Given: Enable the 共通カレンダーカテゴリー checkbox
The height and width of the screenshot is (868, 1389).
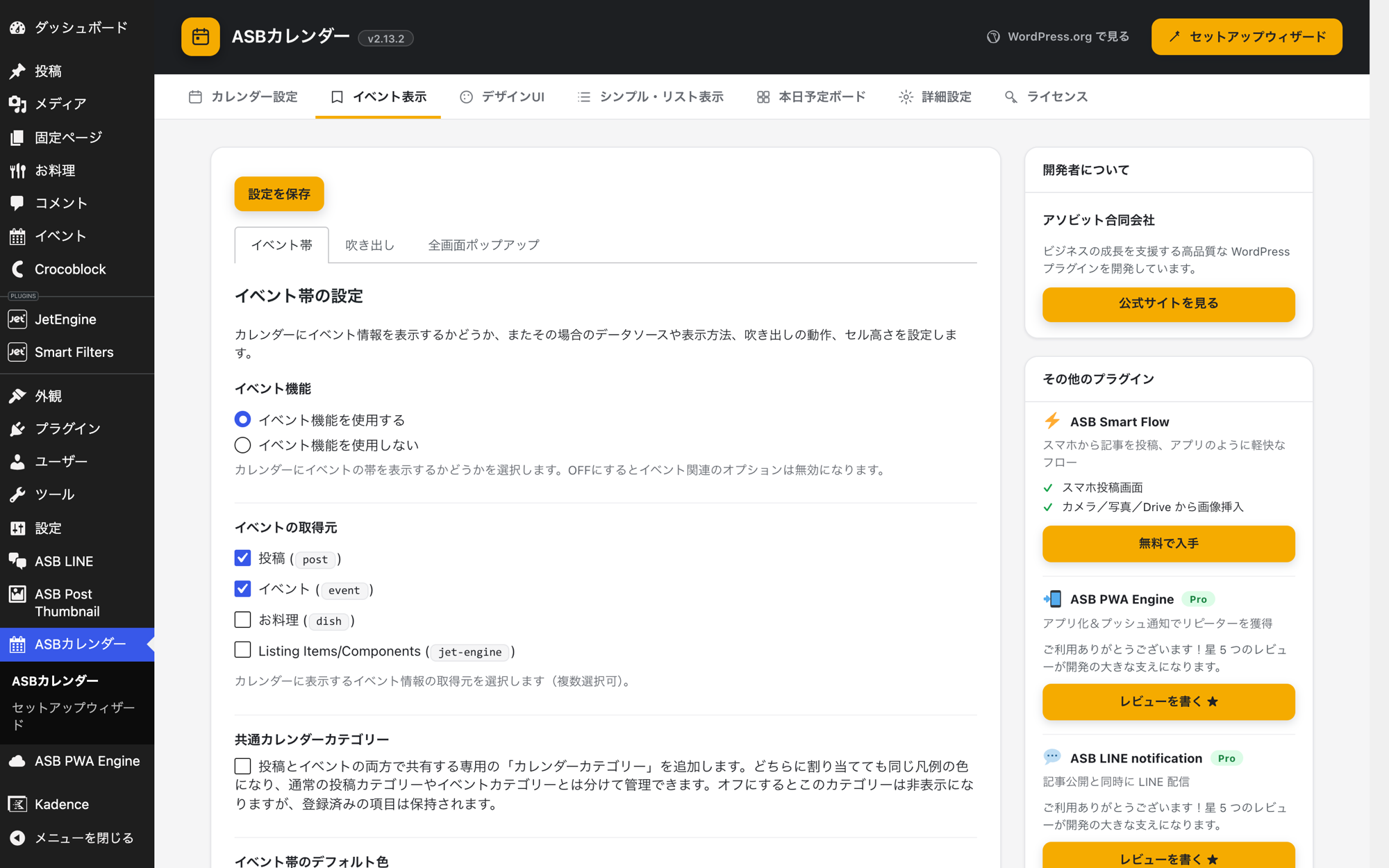Looking at the screenshot, I should (242, 766).
